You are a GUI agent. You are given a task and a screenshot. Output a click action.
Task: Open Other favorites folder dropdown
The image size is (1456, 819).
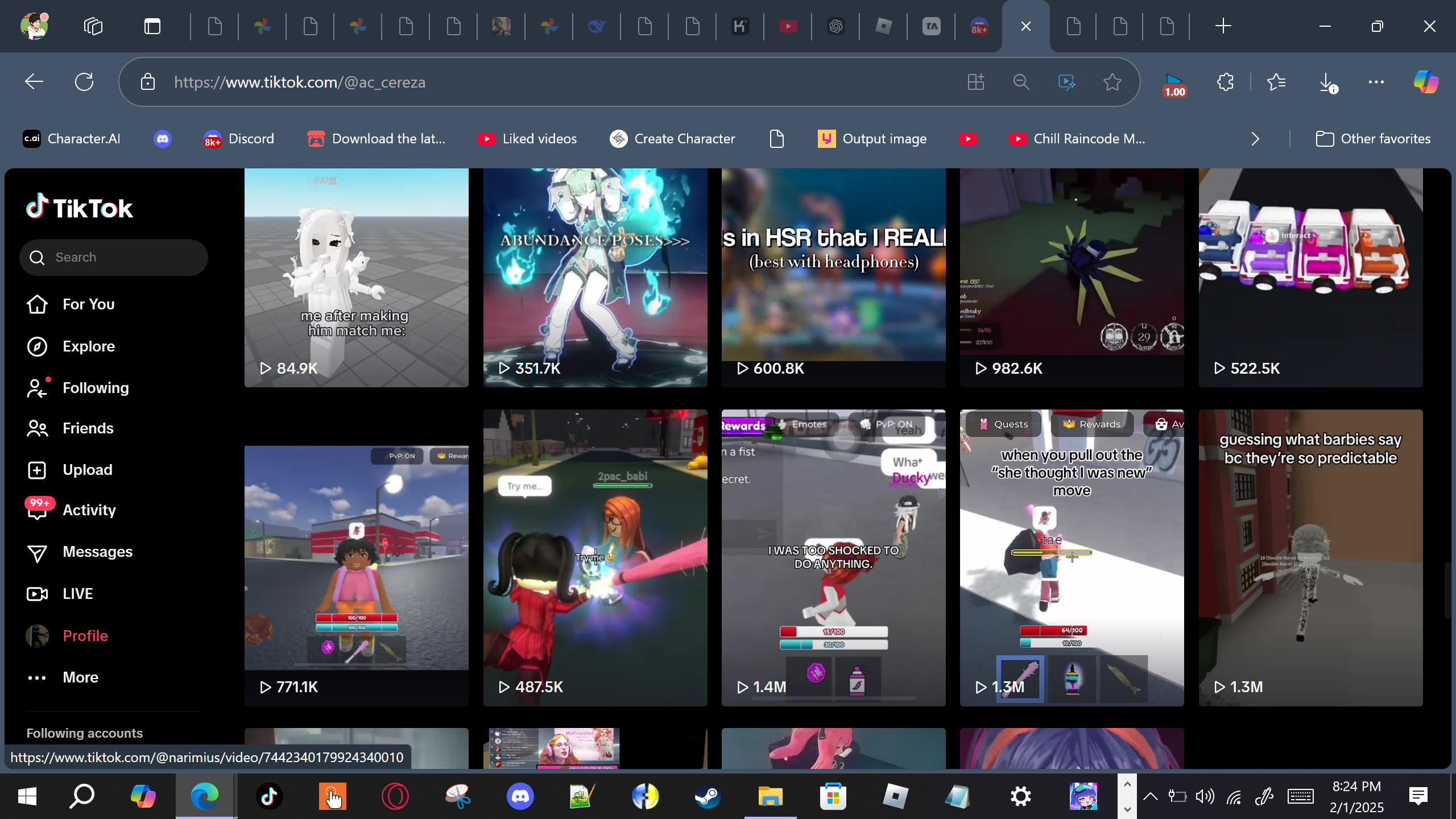pos(1373,139)
